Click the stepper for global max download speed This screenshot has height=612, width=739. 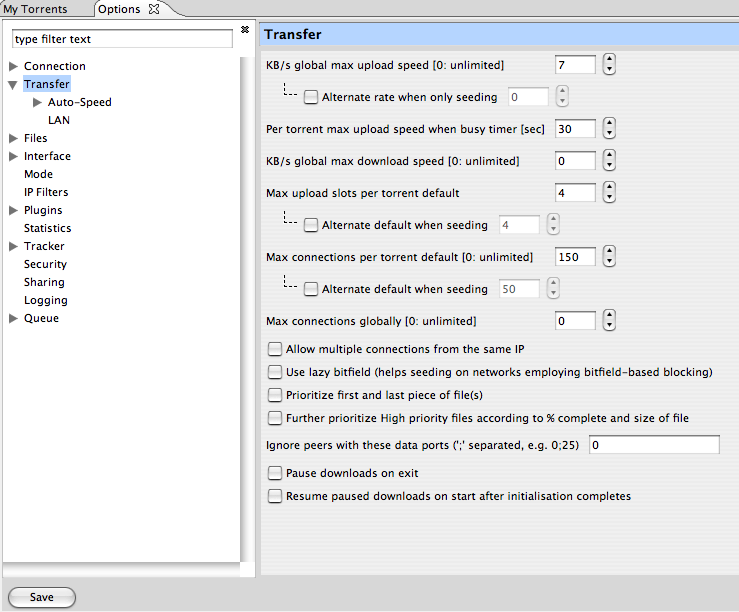[609, 161]
